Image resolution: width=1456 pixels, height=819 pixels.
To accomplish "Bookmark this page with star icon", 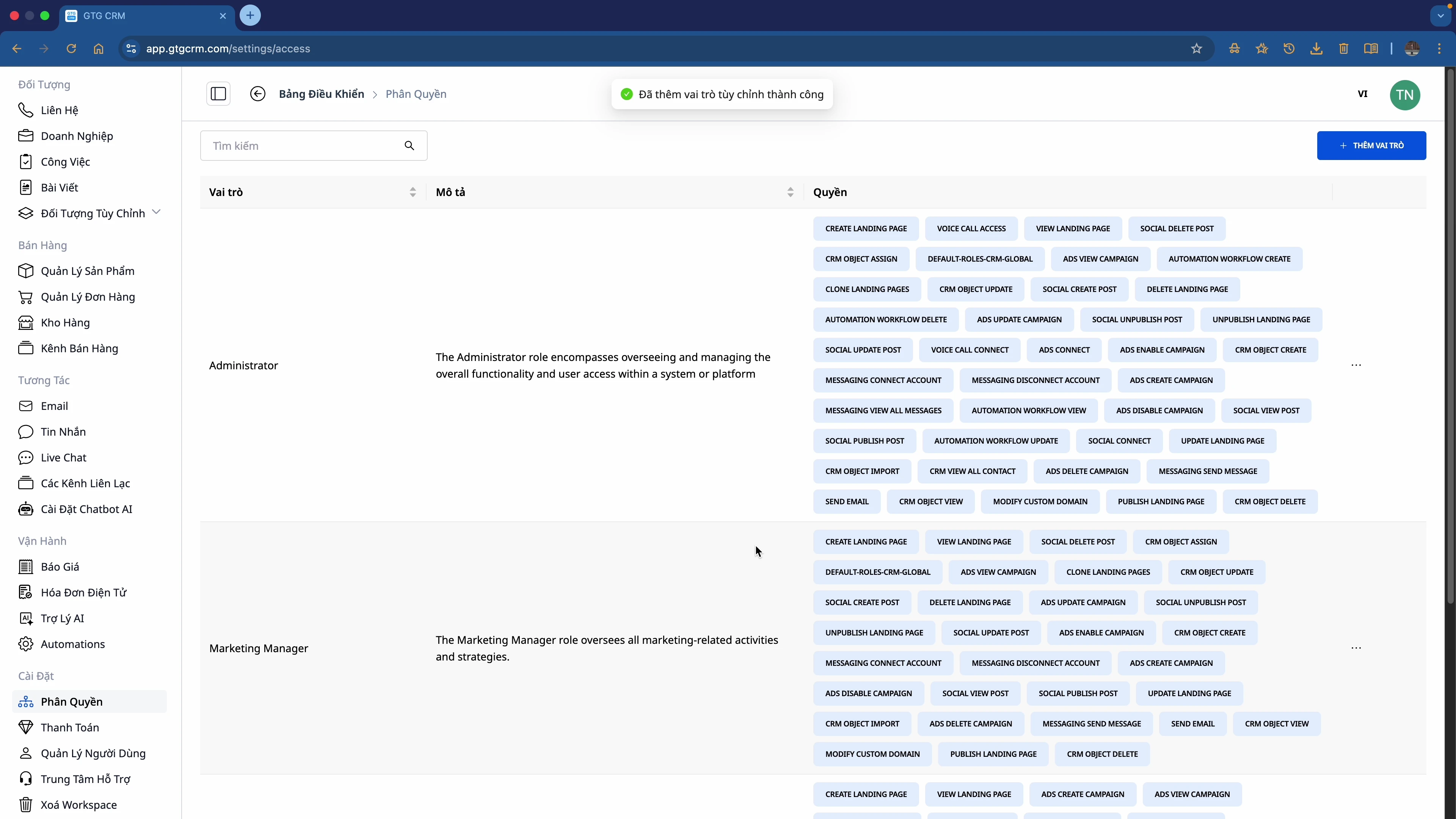I will pos(1196,49).
